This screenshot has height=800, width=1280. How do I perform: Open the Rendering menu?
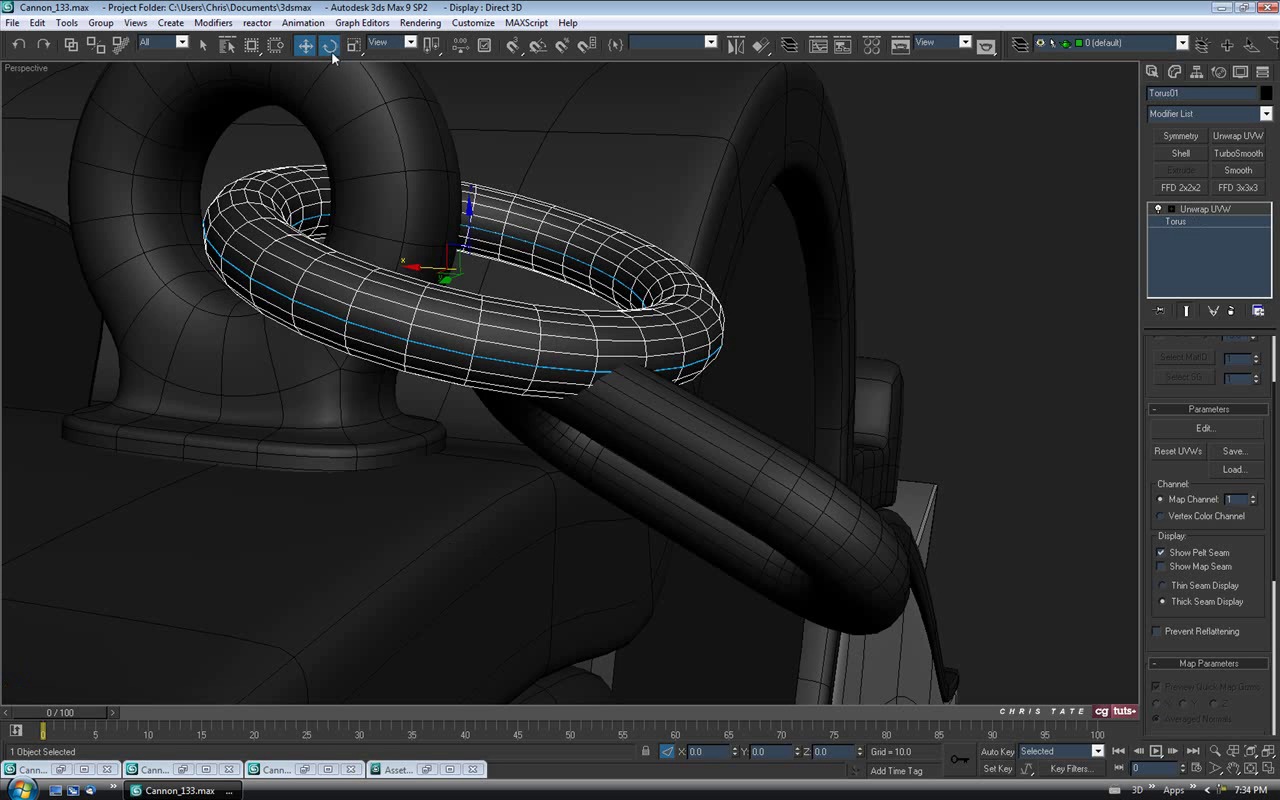pyautogui.click(x=420, y=23)
